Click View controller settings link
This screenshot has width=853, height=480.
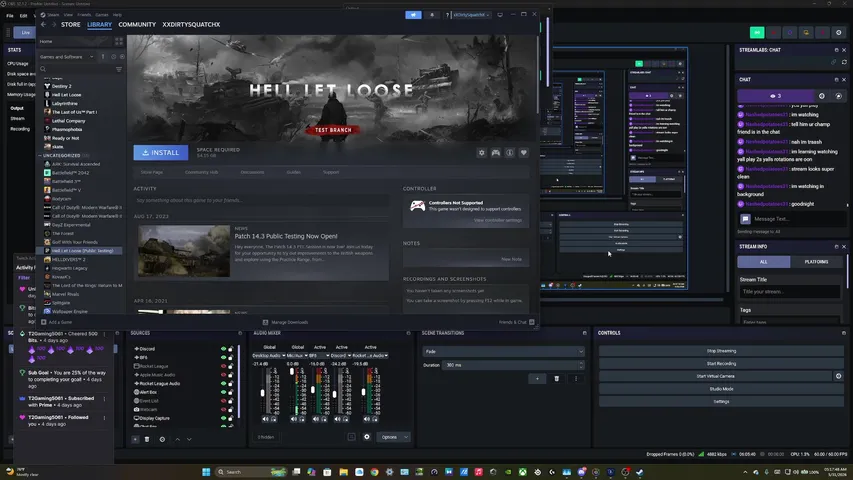pyautogui.click(x=498, y=220)
